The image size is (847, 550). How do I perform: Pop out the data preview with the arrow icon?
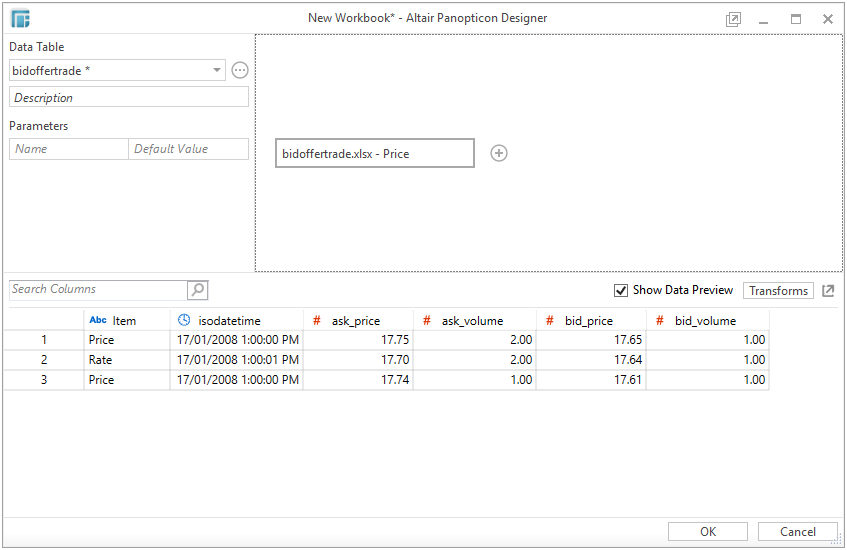(828, 291)
